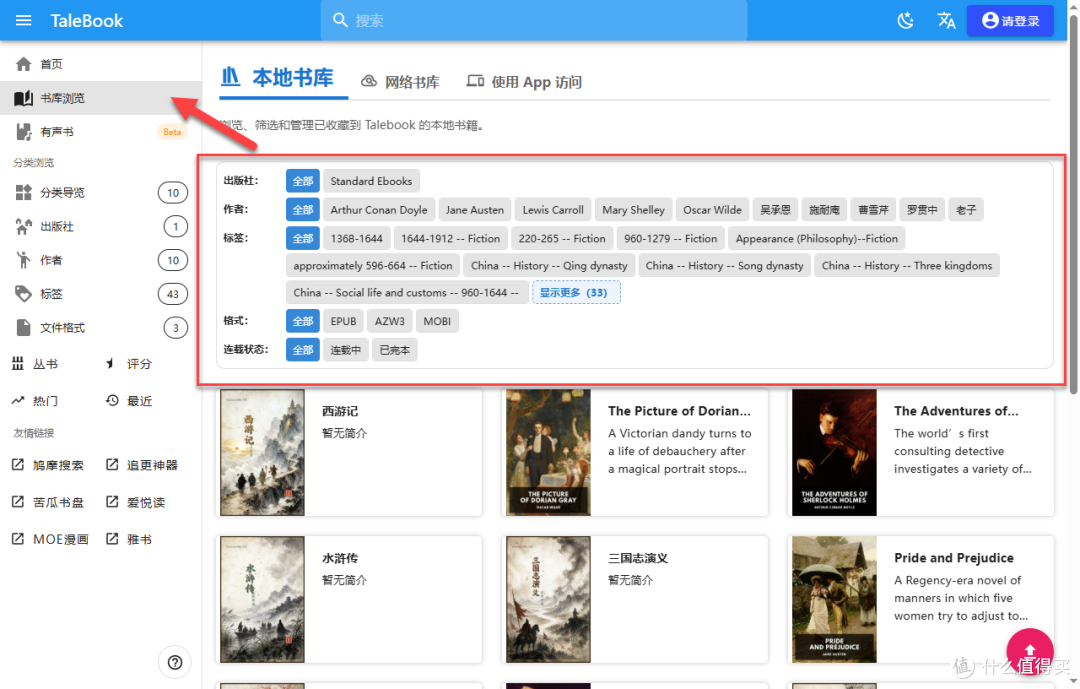
Task: Select 全部 in 标签 filter row
Action: coord(303,238)
